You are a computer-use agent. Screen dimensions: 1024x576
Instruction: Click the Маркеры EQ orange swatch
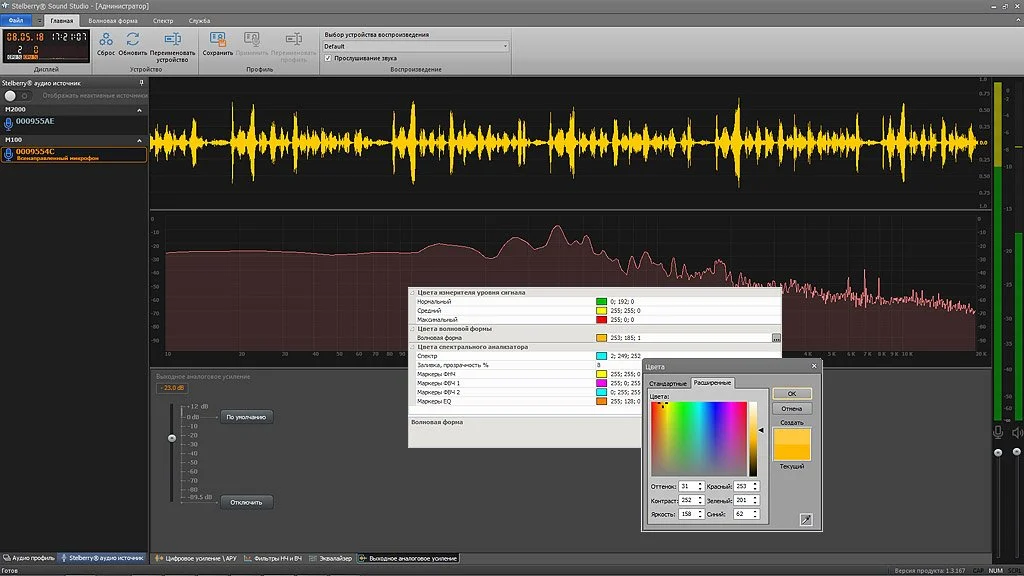pyautogui.click(x=601, y=402)
